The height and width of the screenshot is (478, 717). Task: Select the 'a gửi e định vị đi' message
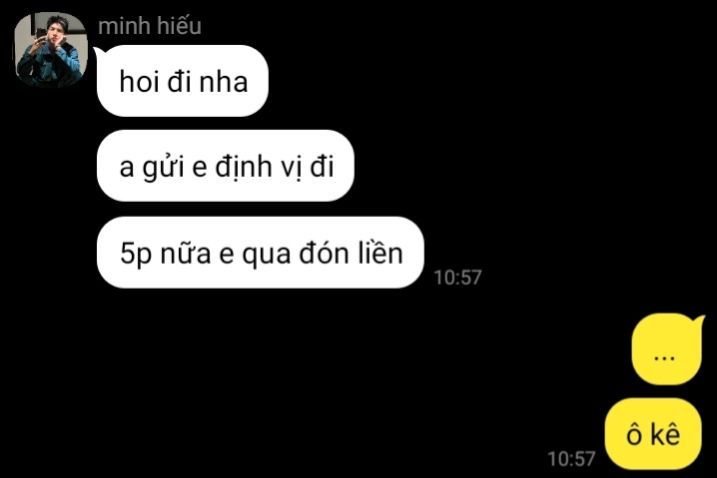click(225, 166)
